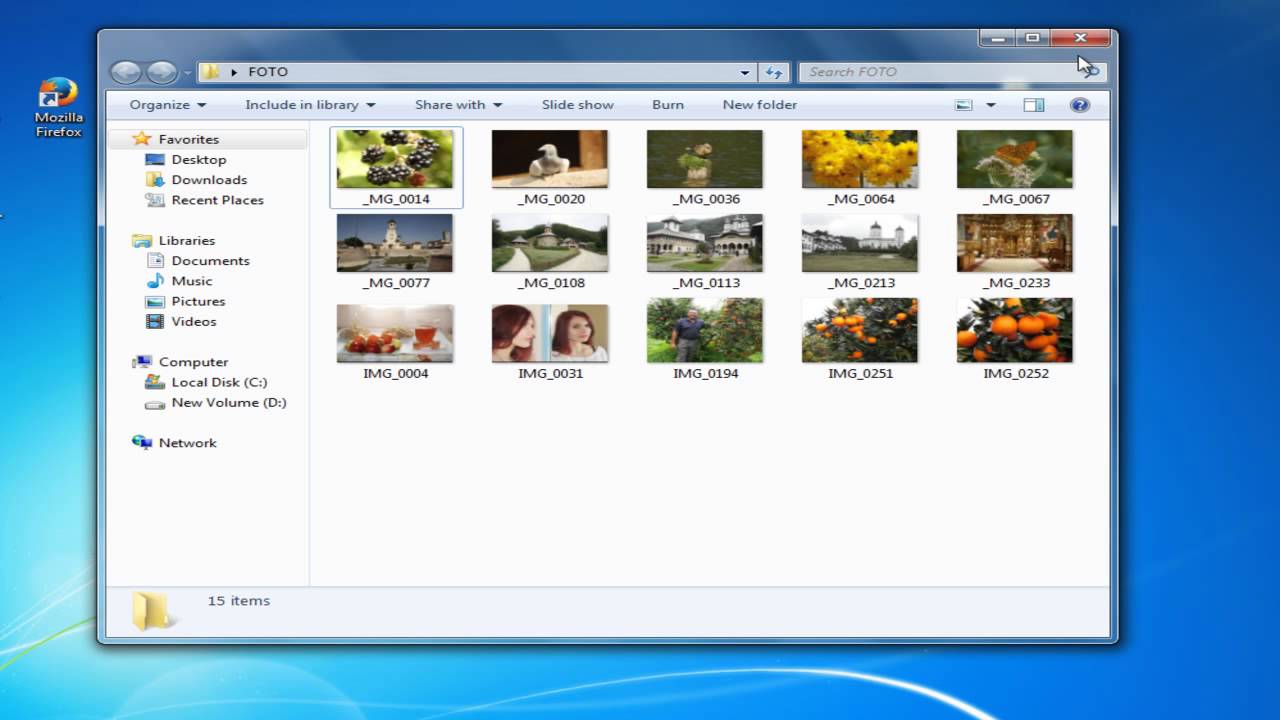Select the strawberries photo IMG_0004
1280x720 pixels.
[x=395, y=333]
